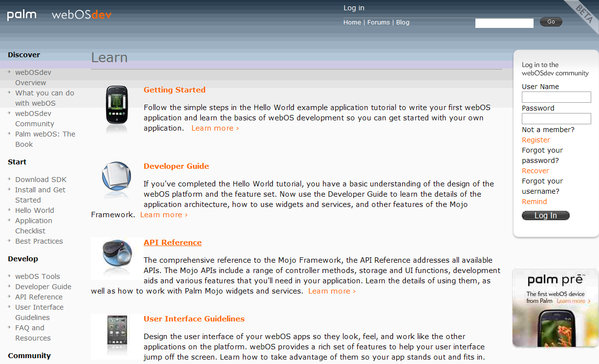The width and height of the screenshot is (599, 364).
Task: Open What you can do with webOS
Action: pyautogui.click(x=44, y=98)
